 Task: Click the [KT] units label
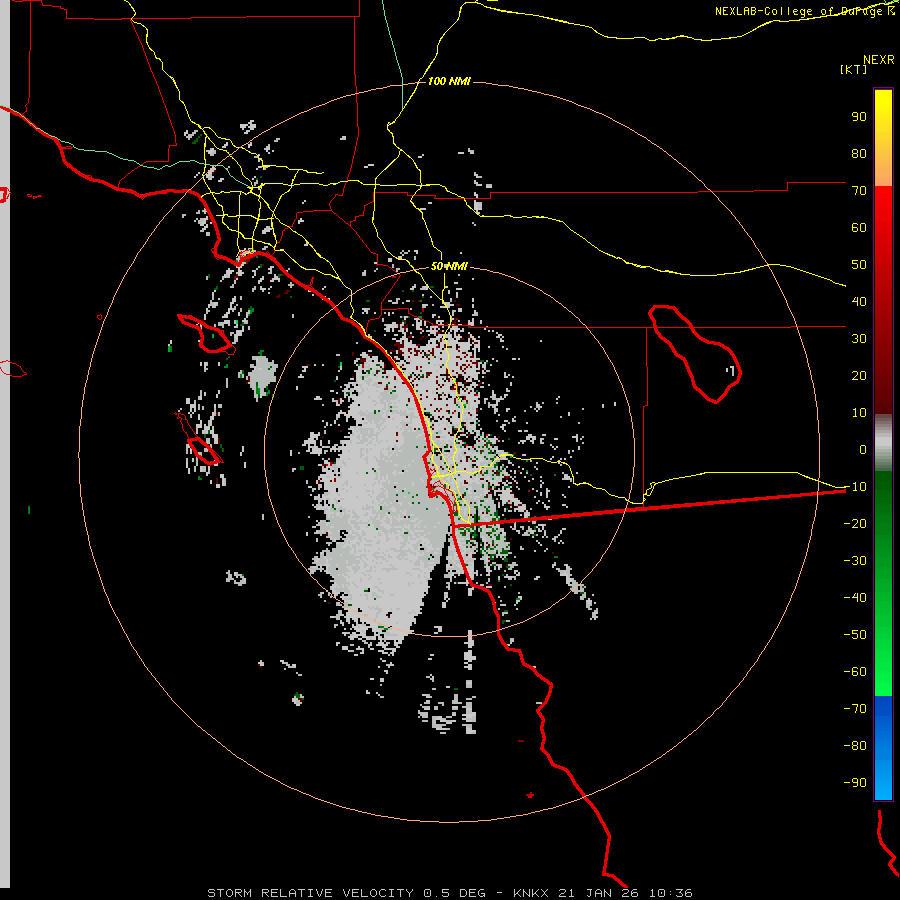[x=853, y=69]
